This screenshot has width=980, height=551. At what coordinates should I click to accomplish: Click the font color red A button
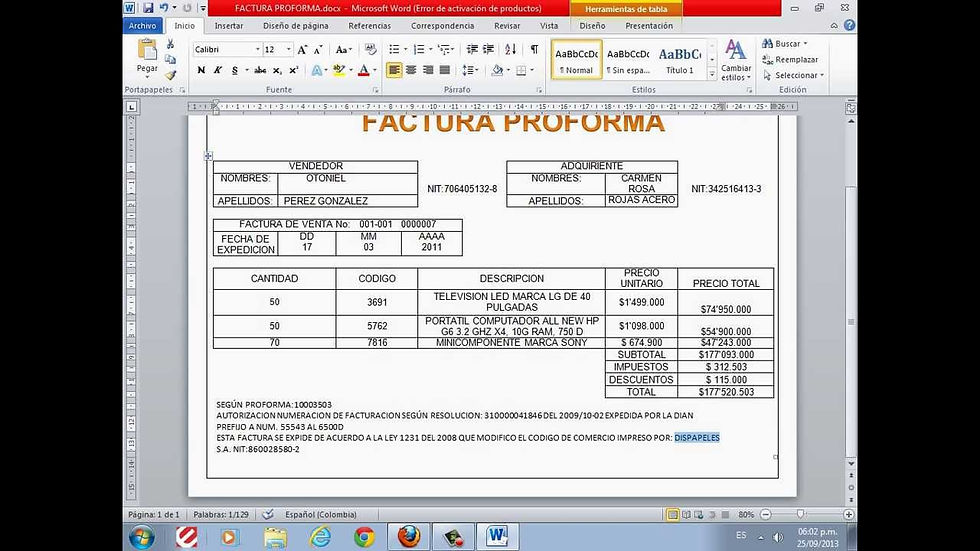pyautogui.click(x=364, y=71)
